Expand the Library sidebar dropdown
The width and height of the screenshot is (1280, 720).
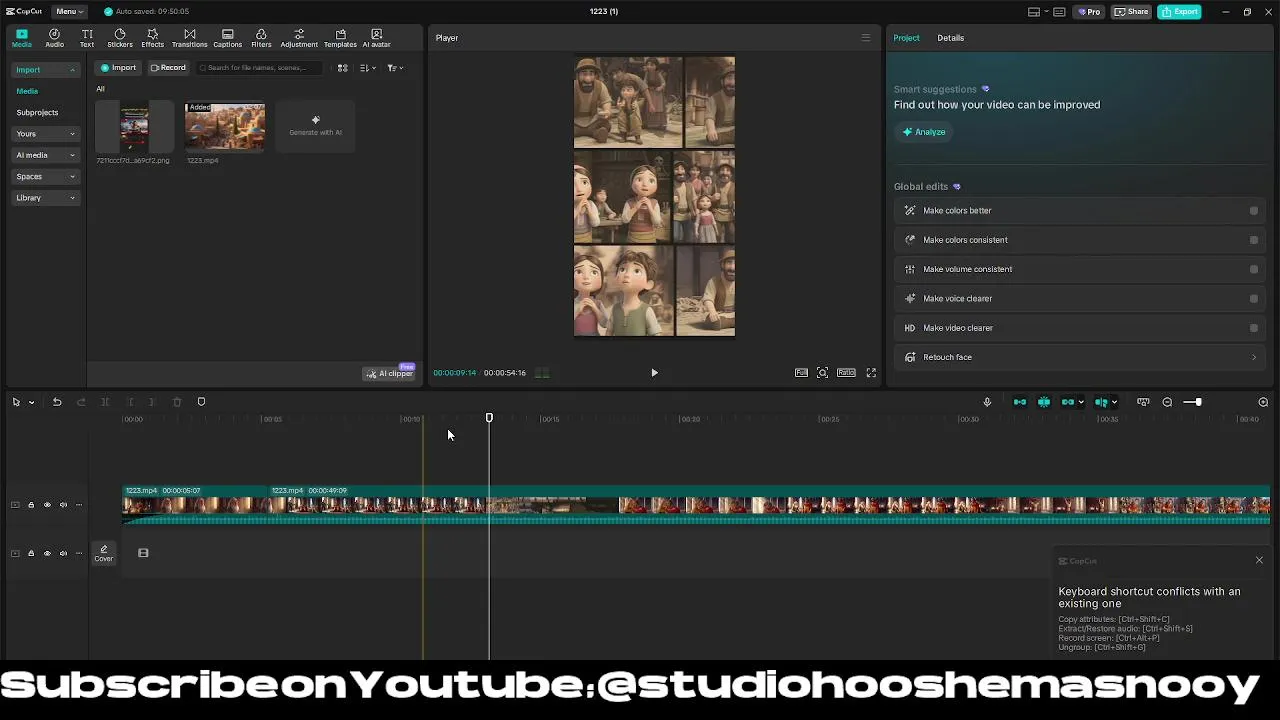(x=45, y=198)
